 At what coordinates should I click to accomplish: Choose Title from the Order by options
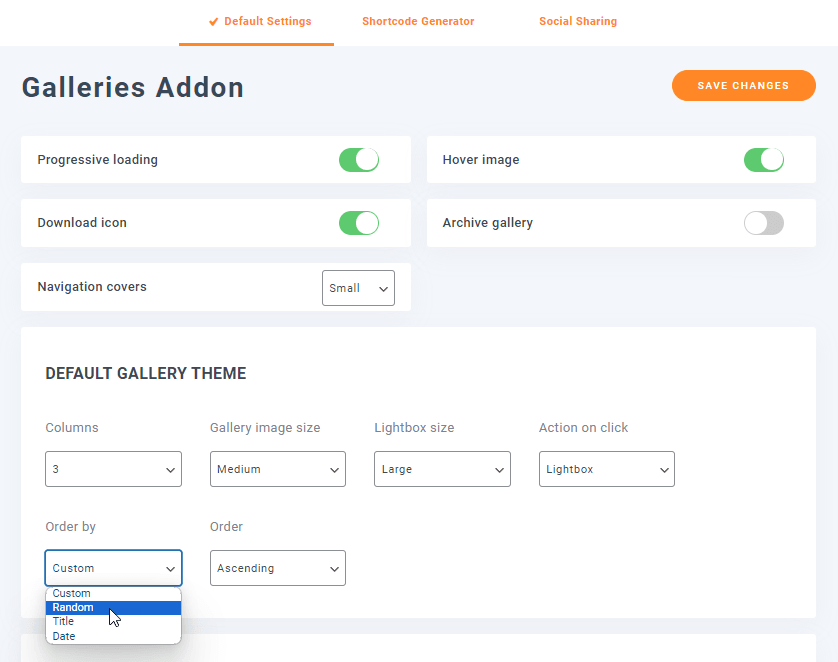click(64, 621)
